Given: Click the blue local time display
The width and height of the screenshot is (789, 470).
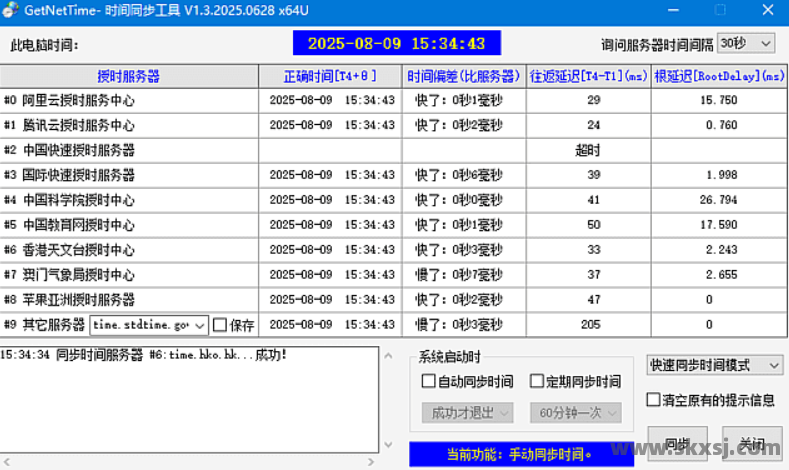Looking at the screenshot, I should point(396,43).
